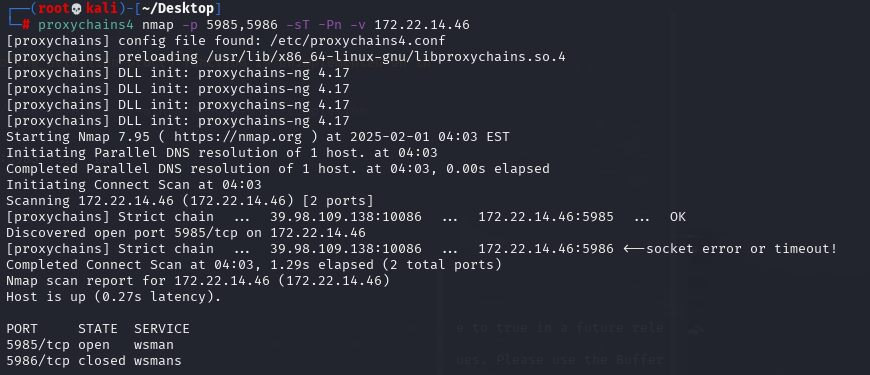
Task: Click the 'Starting Nmap 7.95' line
Action: [257, 136]
